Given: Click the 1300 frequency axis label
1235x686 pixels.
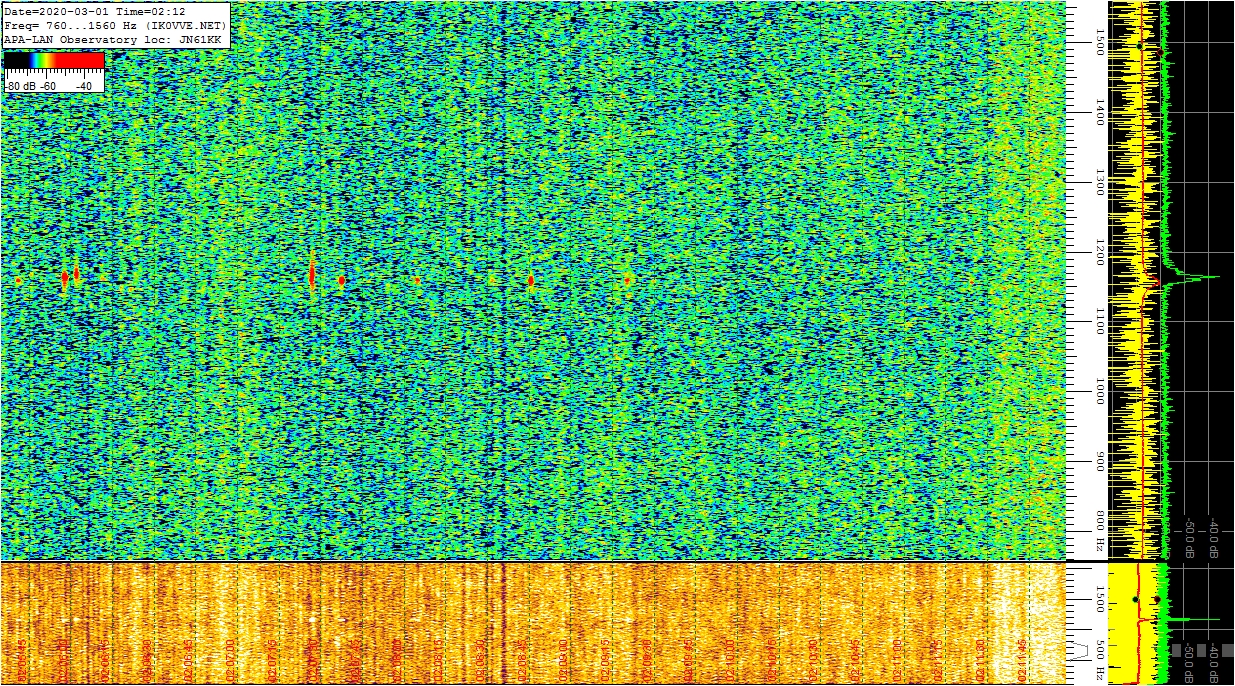Looking at the screenshot, I should pyautogui.click(x=1100, y=182).
